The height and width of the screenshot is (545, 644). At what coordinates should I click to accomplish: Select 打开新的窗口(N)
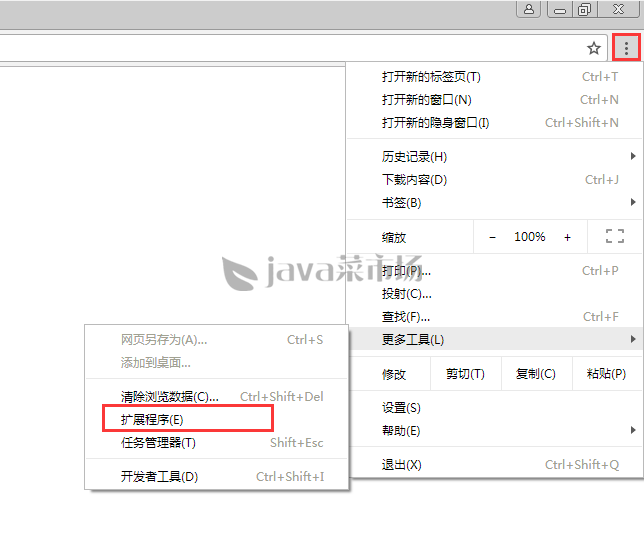point(495,100)
